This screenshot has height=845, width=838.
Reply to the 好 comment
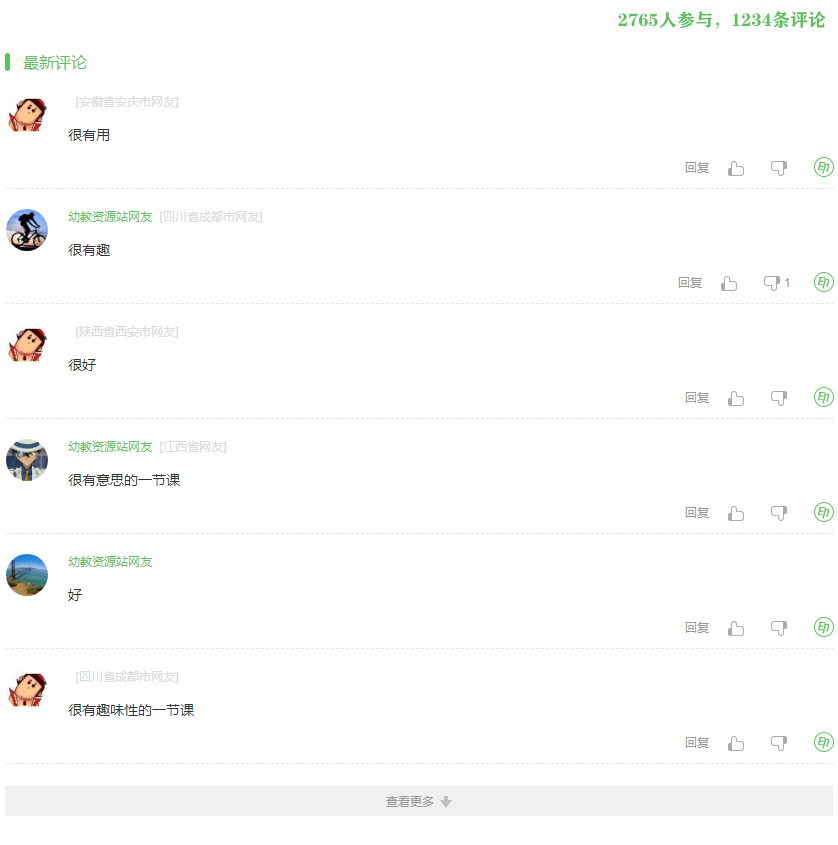696,628
